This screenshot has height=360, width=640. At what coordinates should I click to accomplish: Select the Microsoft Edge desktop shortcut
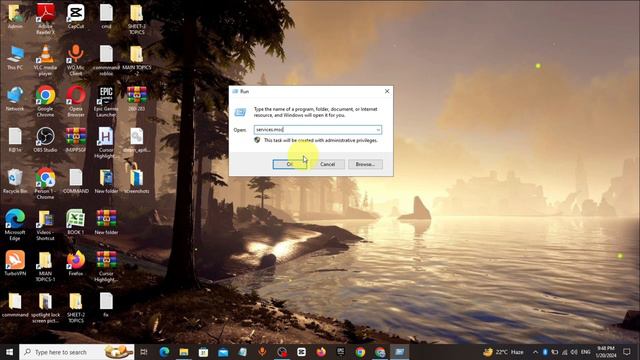(x=15, y=225)
